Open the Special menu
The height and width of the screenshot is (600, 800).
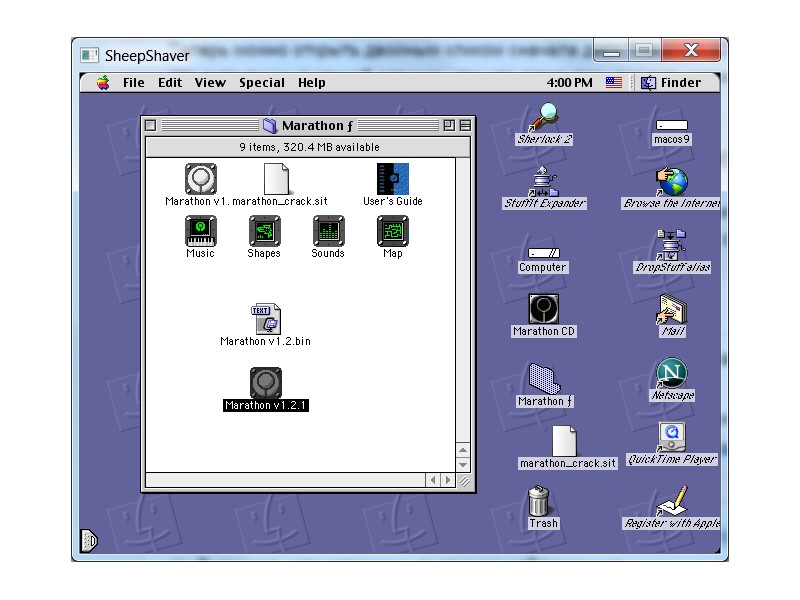point(262,83)
